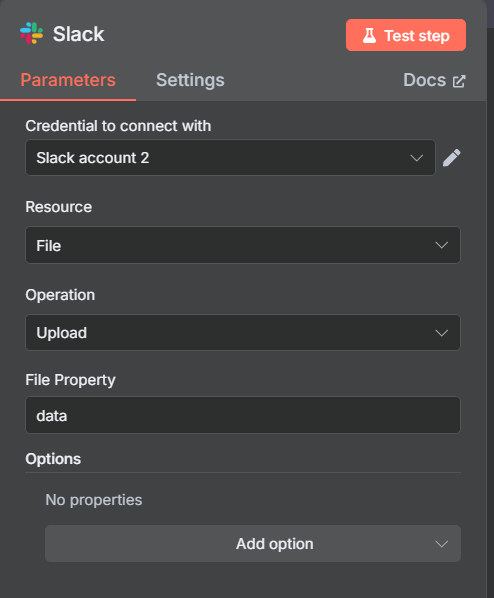Image resolution: width=494 pixels, height=598 pixels.
Task: Switch to the Parameters tab
Action: point(68,80)
